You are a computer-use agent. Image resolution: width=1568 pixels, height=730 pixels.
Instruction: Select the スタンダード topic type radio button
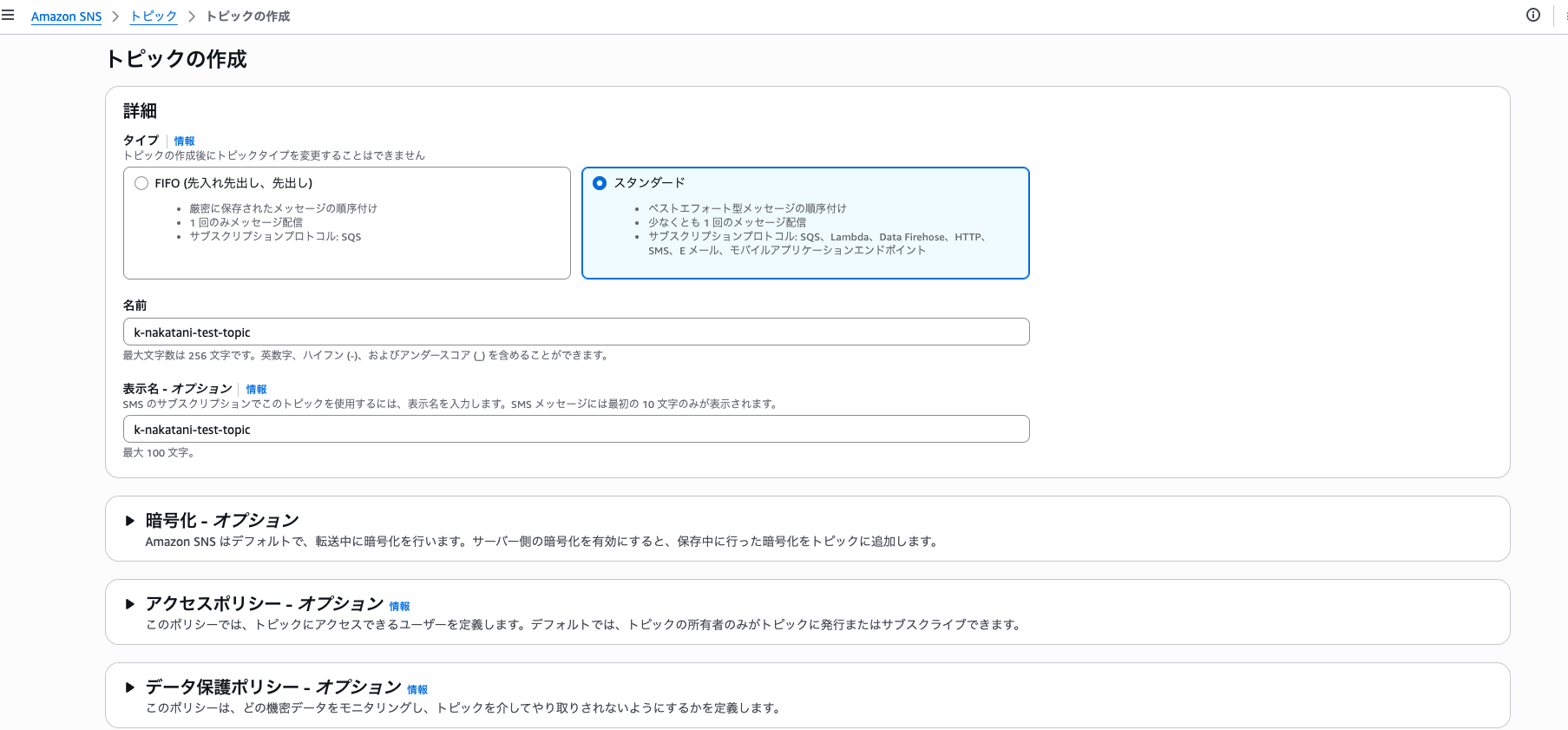(600, 183)
